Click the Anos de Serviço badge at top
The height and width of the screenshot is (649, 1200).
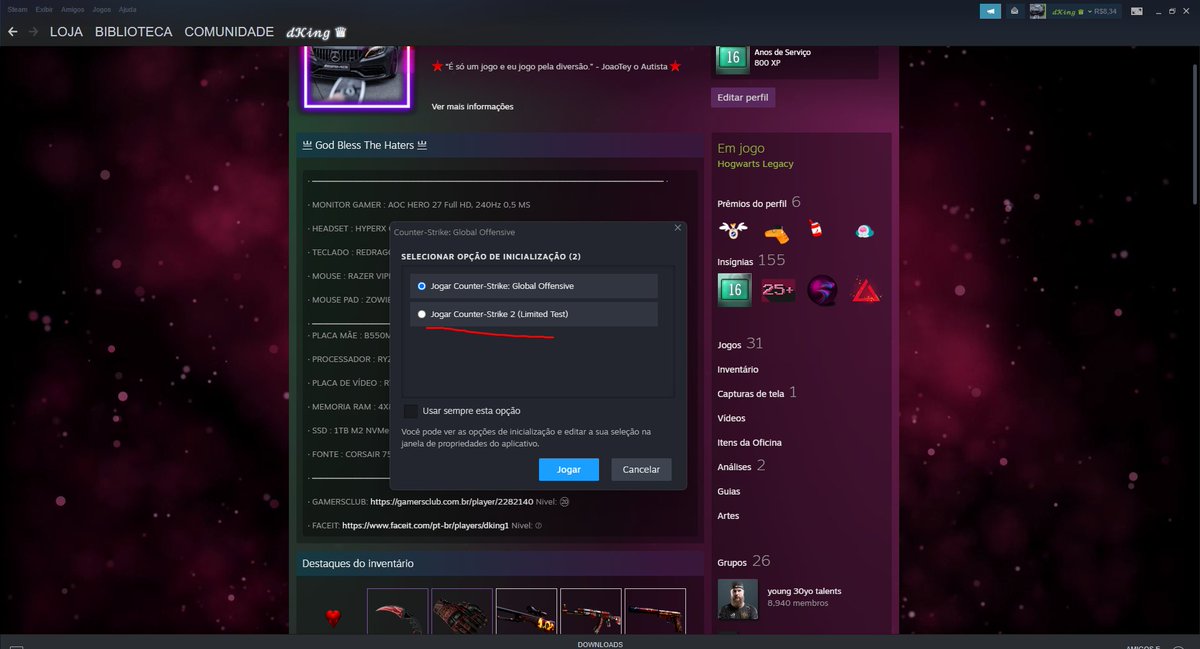(x=733, y=58)
